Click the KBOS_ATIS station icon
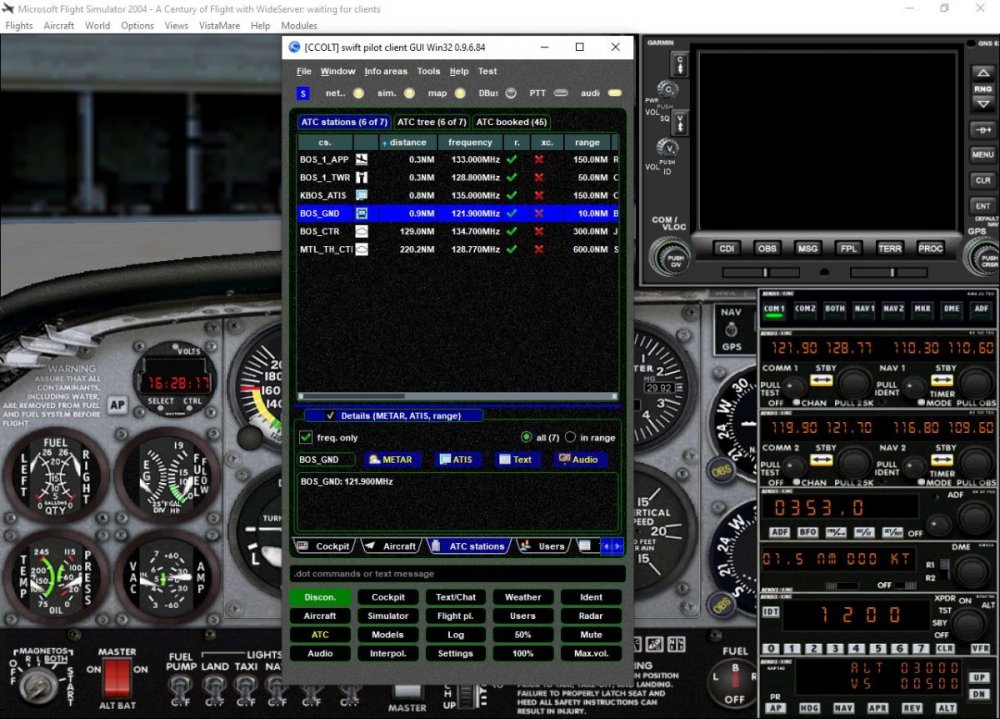 pyautogui.click(x=361, y=195)
